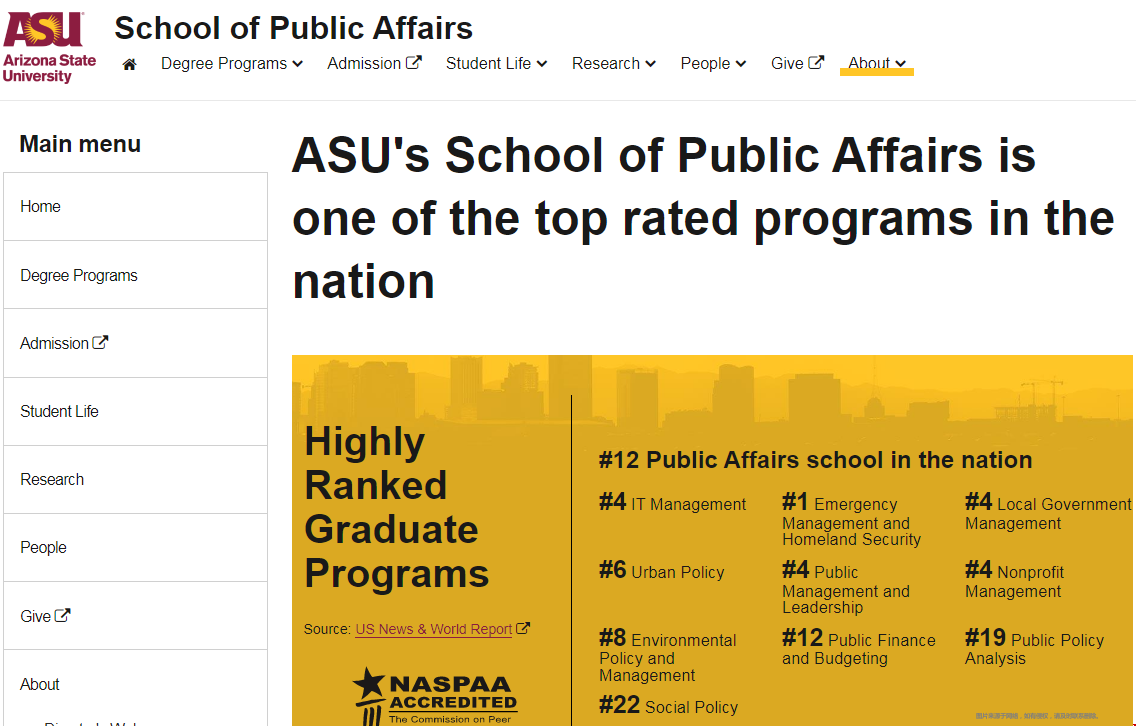Click external link icon beside top Give
1136x726 pixels.
coord(816,62)
